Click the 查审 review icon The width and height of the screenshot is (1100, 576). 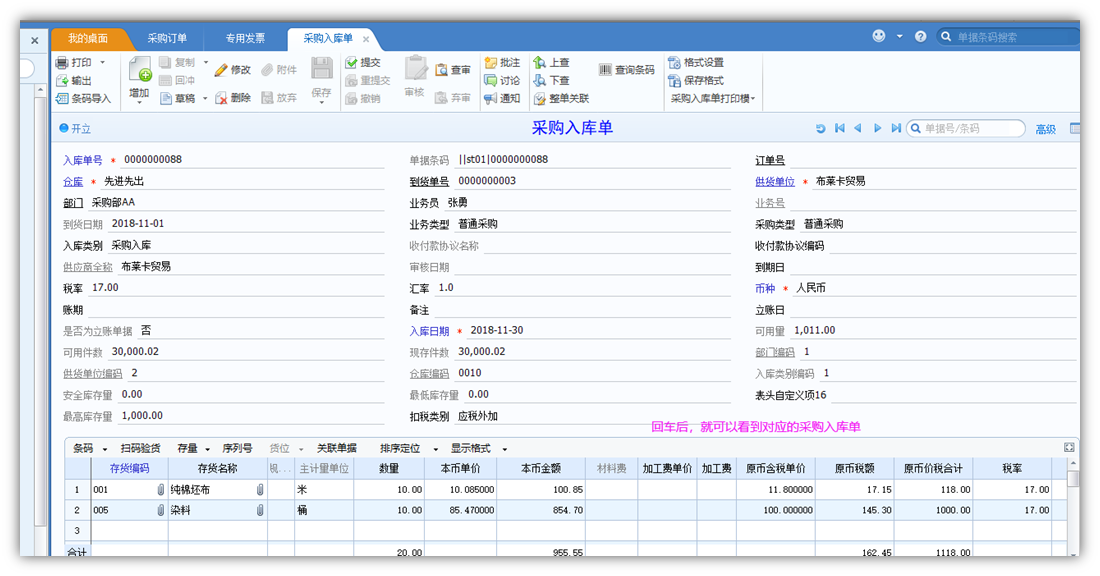coord(441,69)
